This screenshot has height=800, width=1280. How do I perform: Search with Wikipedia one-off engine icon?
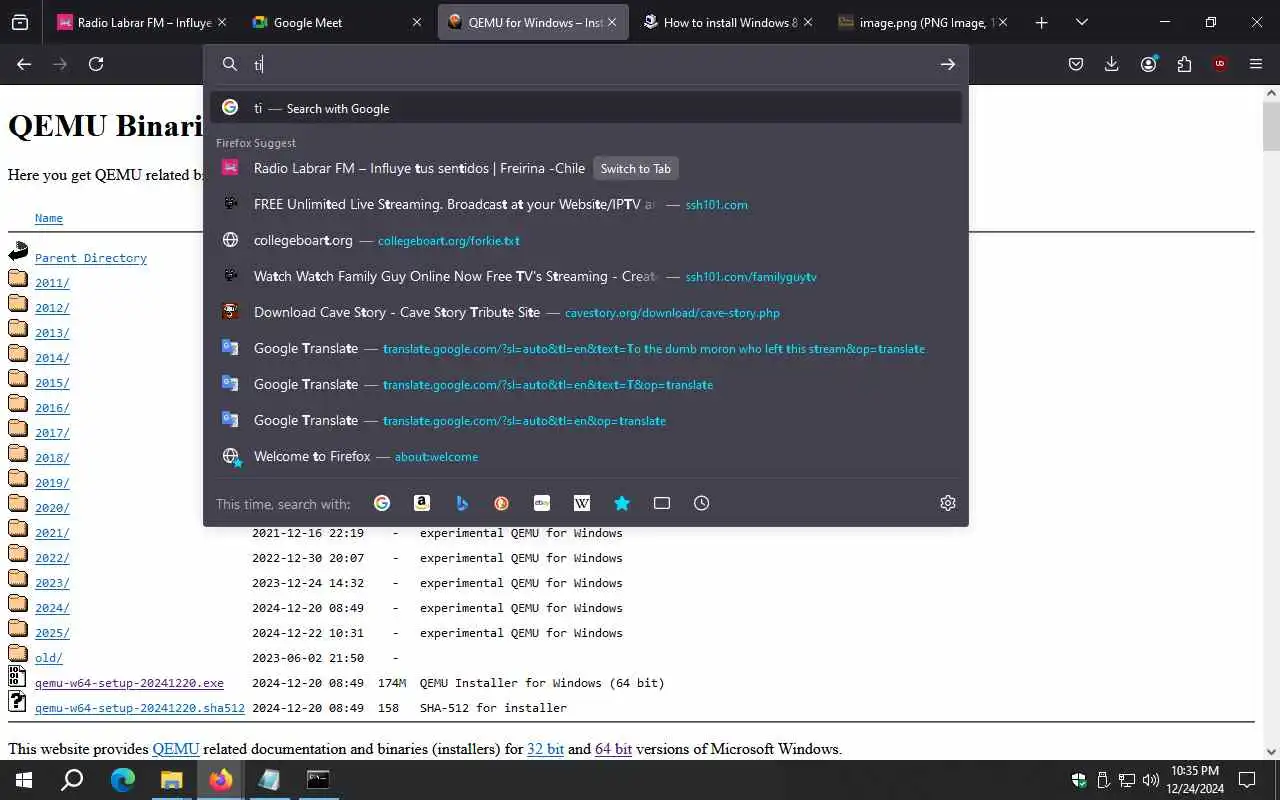pyautogui.click(x=582, y=503)
